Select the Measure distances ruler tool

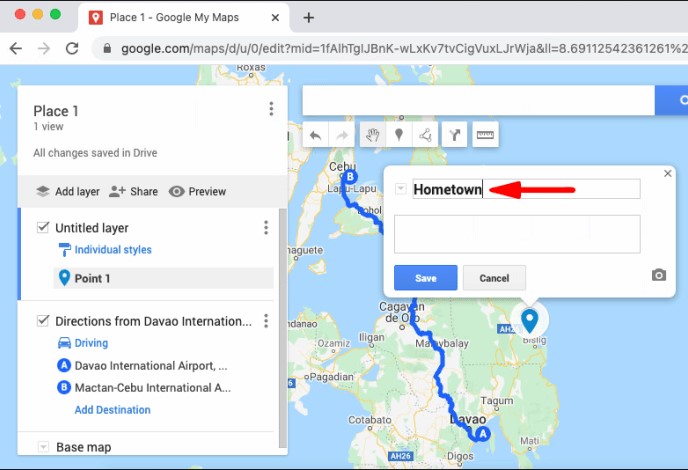[x=485, y=135]
